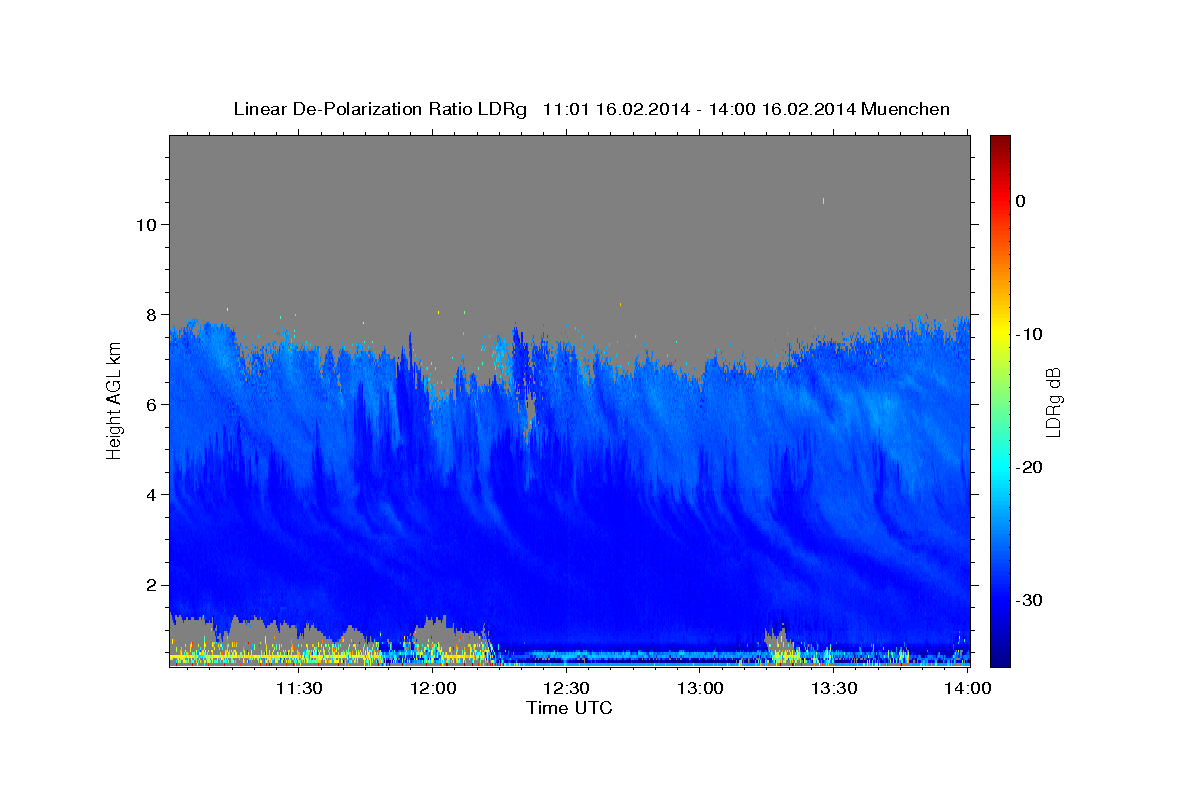Click the location label 'Muenchen' in the title
The width and height of the screenshot is (1200, 800).
pyautogui.click(x=906, y=109)
